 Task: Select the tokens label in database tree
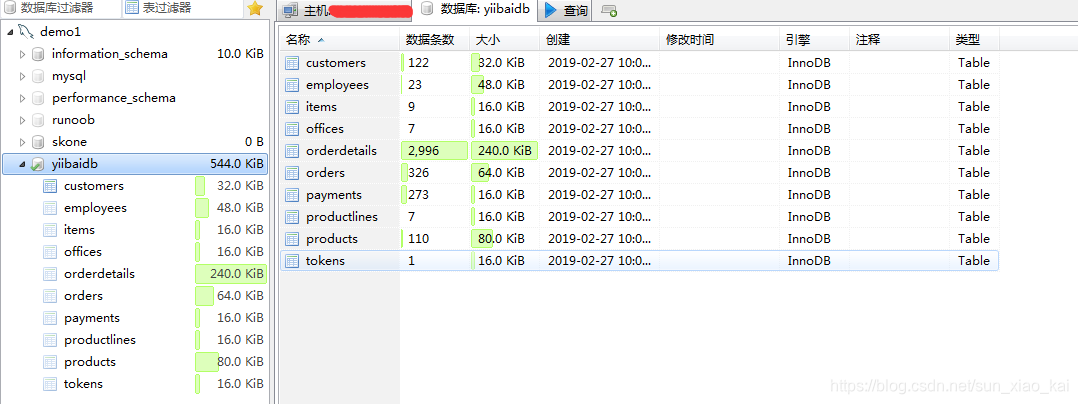click(x=84, y=383)
